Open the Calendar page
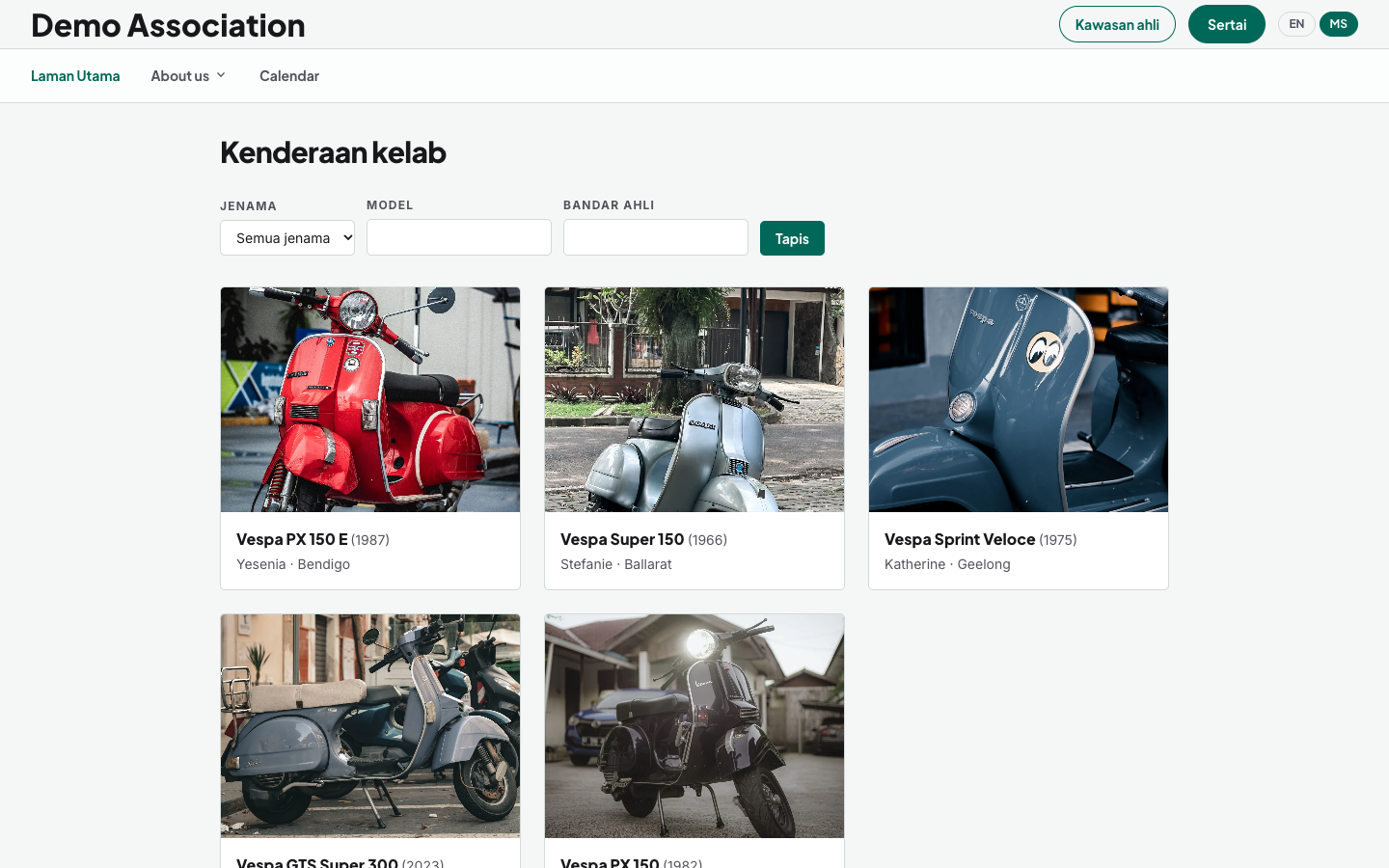This screenshot has height=868, width=1389. tap(289, 76)
